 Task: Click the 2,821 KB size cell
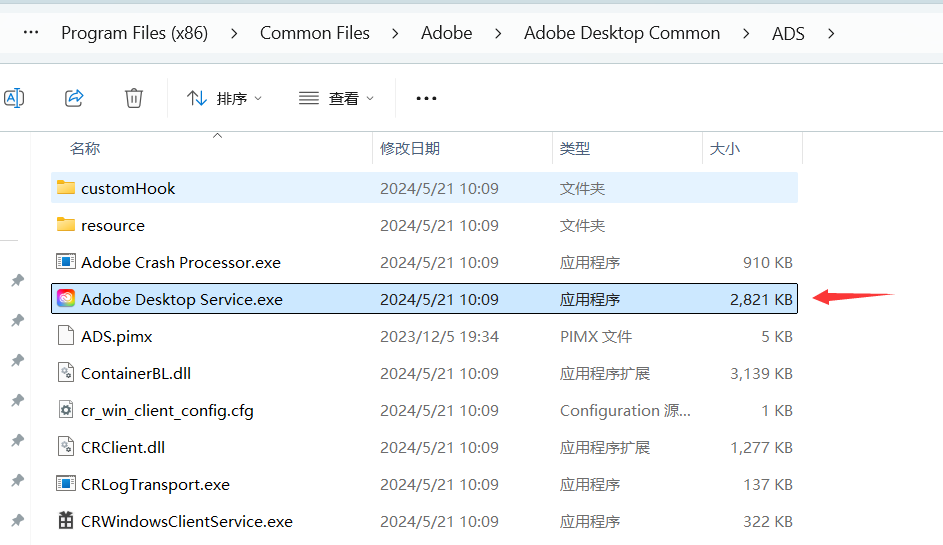pos(761,300)
